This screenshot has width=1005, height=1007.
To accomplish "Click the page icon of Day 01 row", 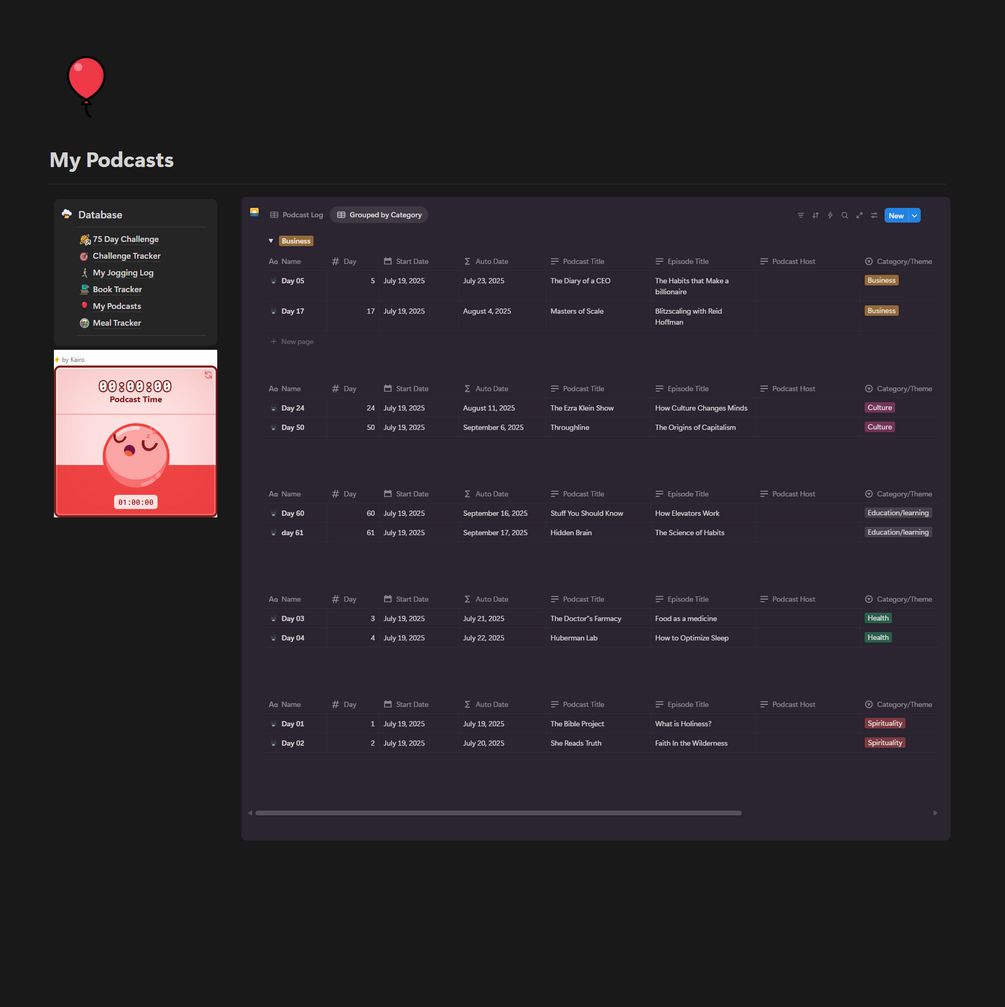I will click(274, 724).
